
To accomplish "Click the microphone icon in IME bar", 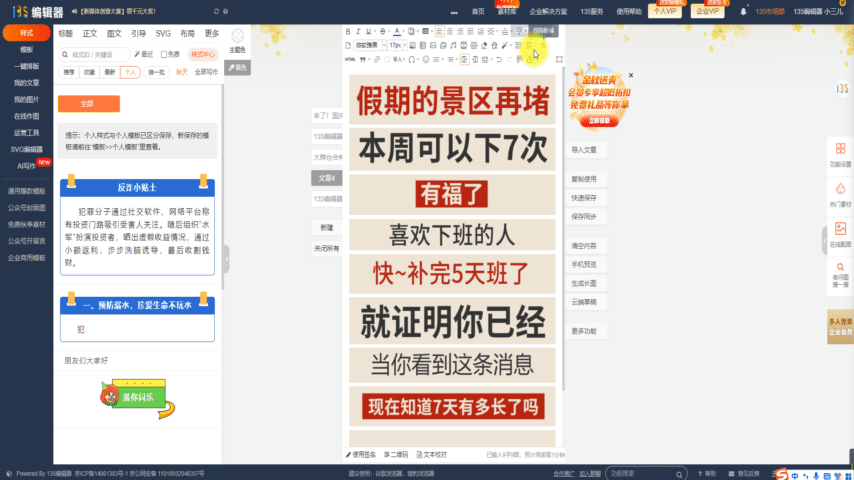I will 816,476.
